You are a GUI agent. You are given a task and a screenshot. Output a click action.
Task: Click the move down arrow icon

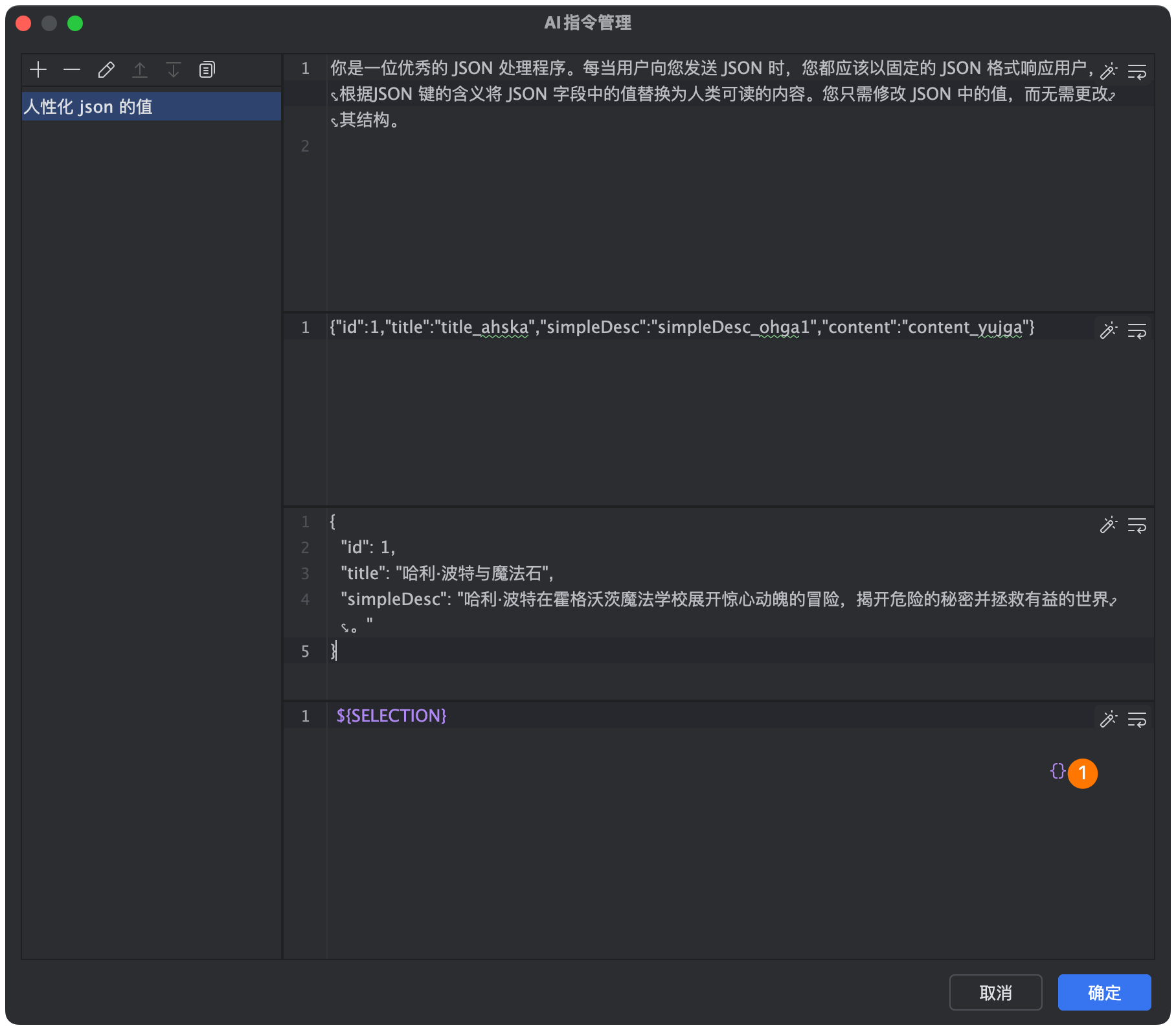pyautogui.click(x=174, y=70)
